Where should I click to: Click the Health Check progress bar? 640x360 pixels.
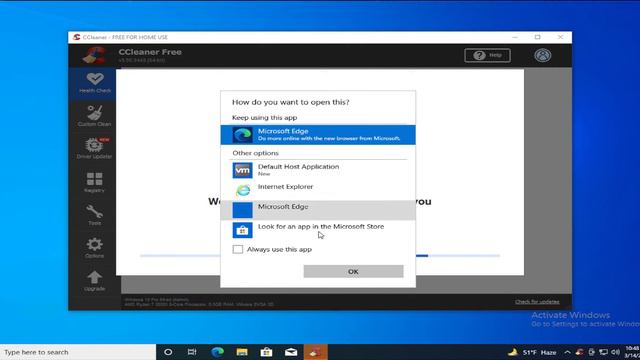320,256
